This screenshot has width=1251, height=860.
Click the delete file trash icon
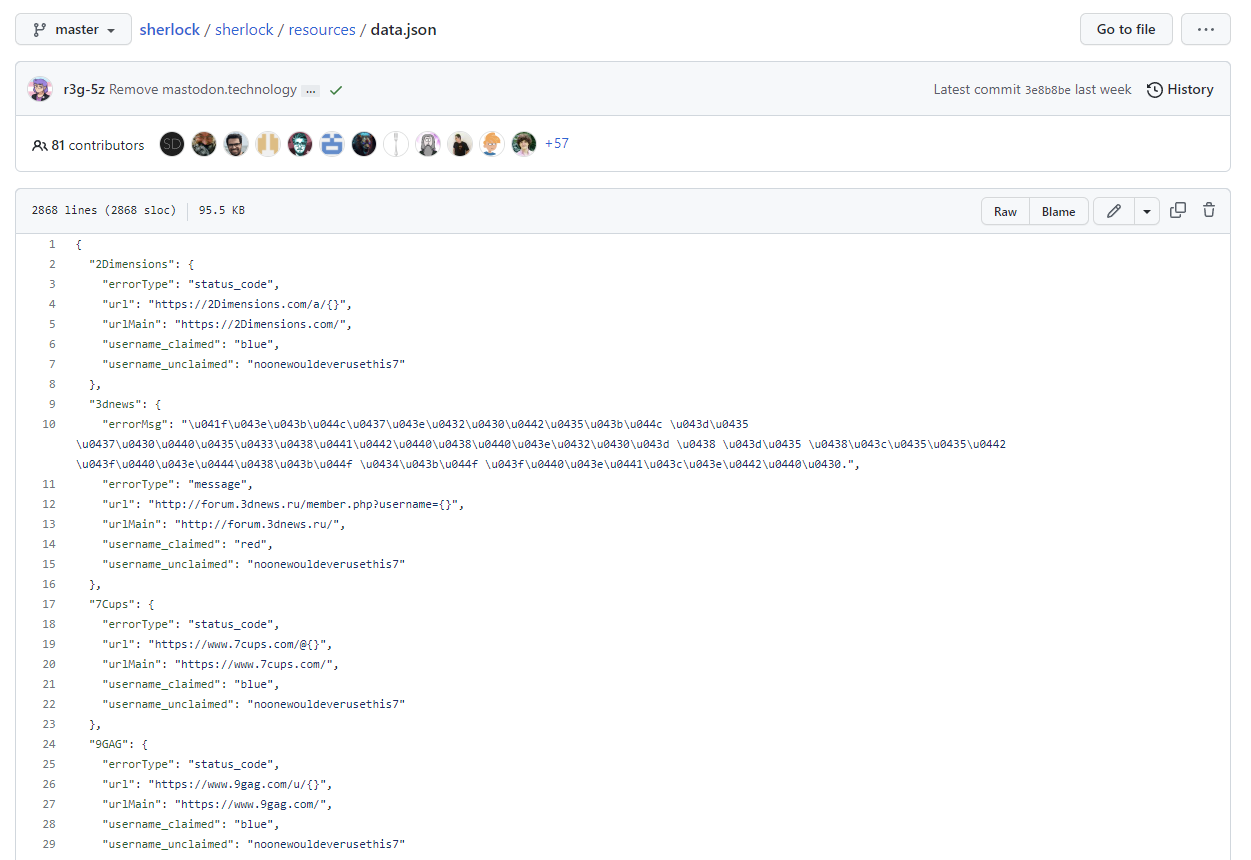pos(1209,210)
